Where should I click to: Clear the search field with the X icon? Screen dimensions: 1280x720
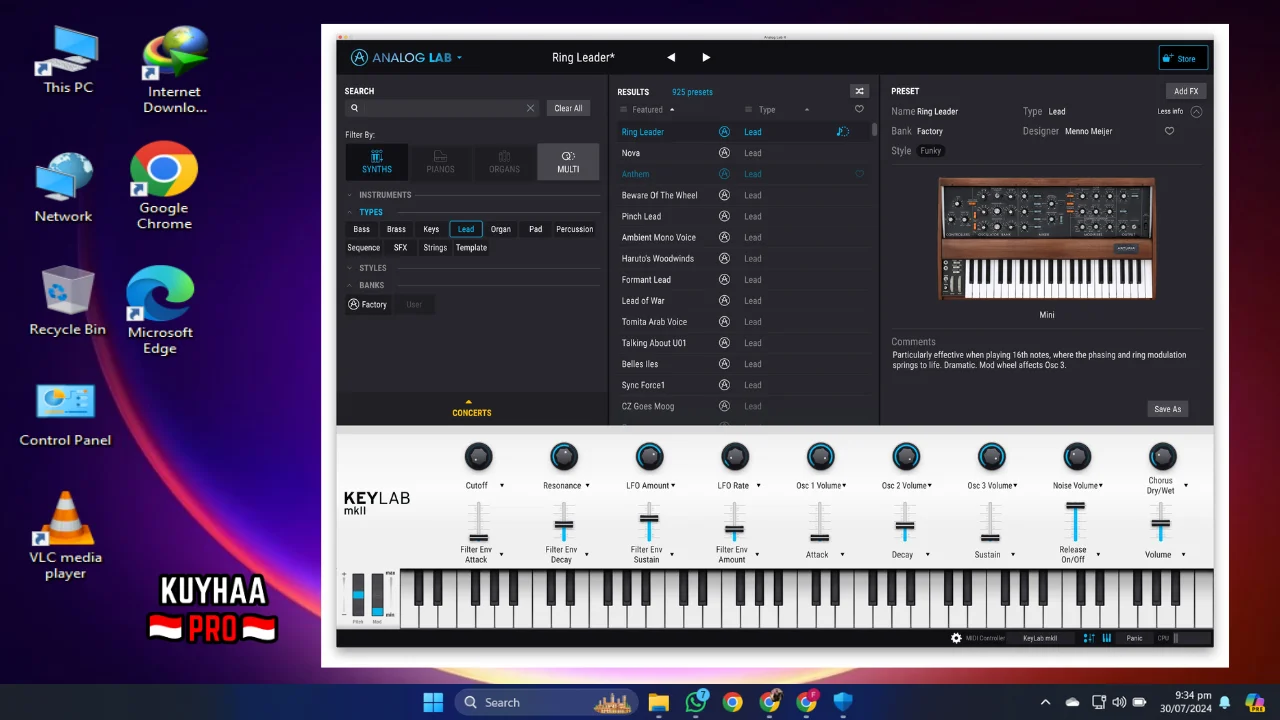tap(530, 108)
